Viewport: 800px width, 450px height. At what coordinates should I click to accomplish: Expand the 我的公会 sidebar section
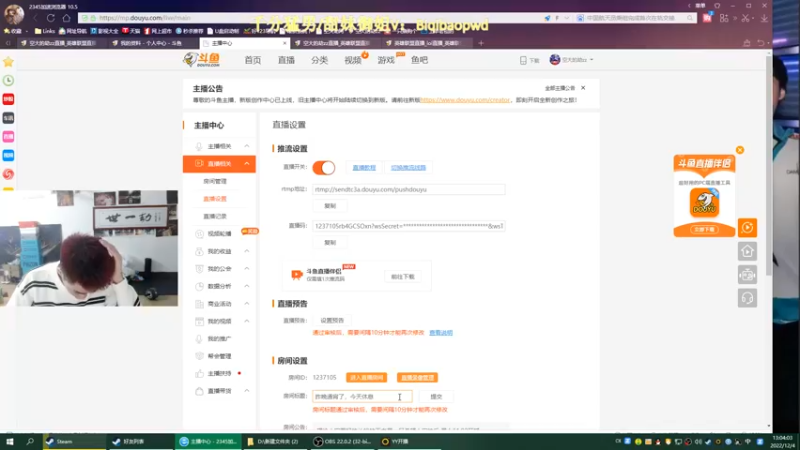click(x=246, y=268)
